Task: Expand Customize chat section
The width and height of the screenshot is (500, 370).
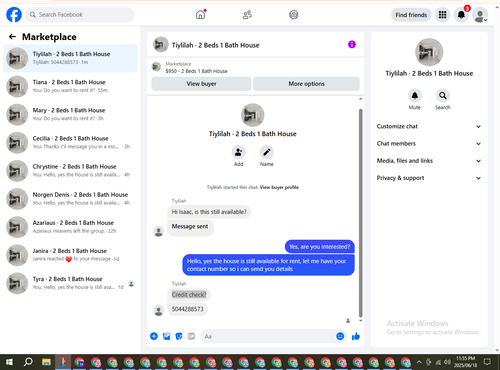Action: (429, 126)
